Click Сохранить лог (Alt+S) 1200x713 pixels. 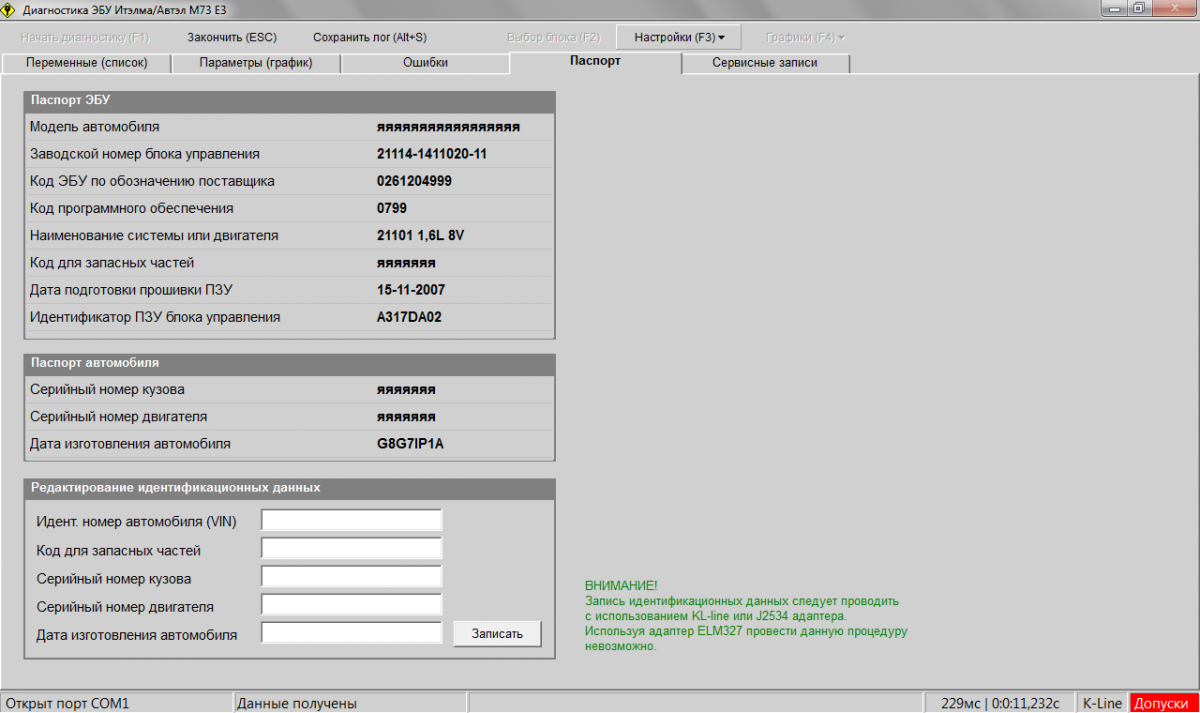(369, 37)
